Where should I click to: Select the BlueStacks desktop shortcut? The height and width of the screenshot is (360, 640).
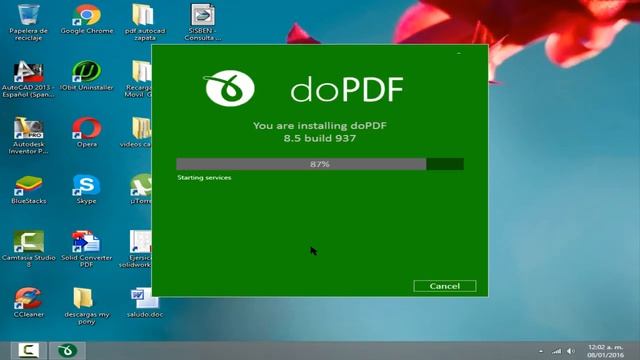[28, 189]
